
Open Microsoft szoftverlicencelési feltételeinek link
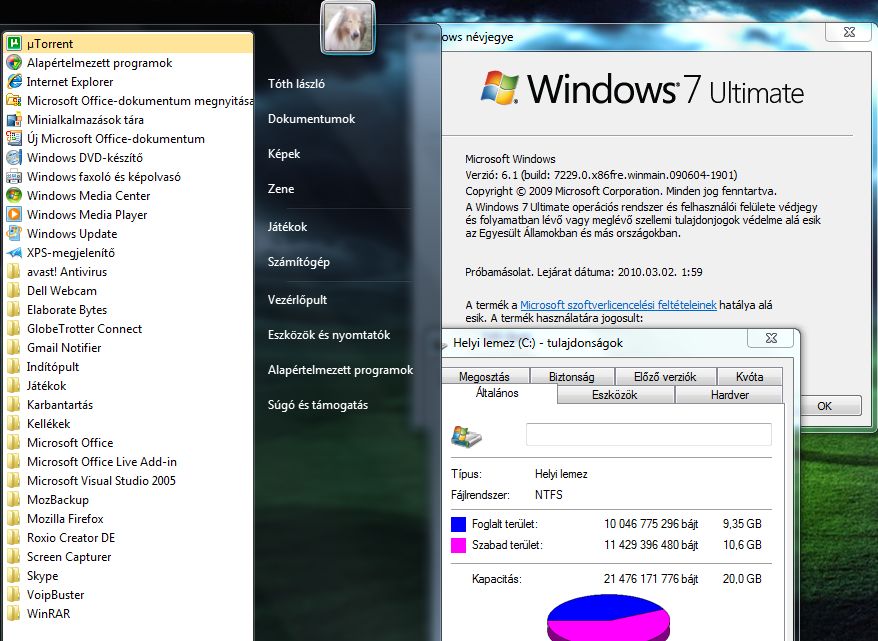(618, 305)
